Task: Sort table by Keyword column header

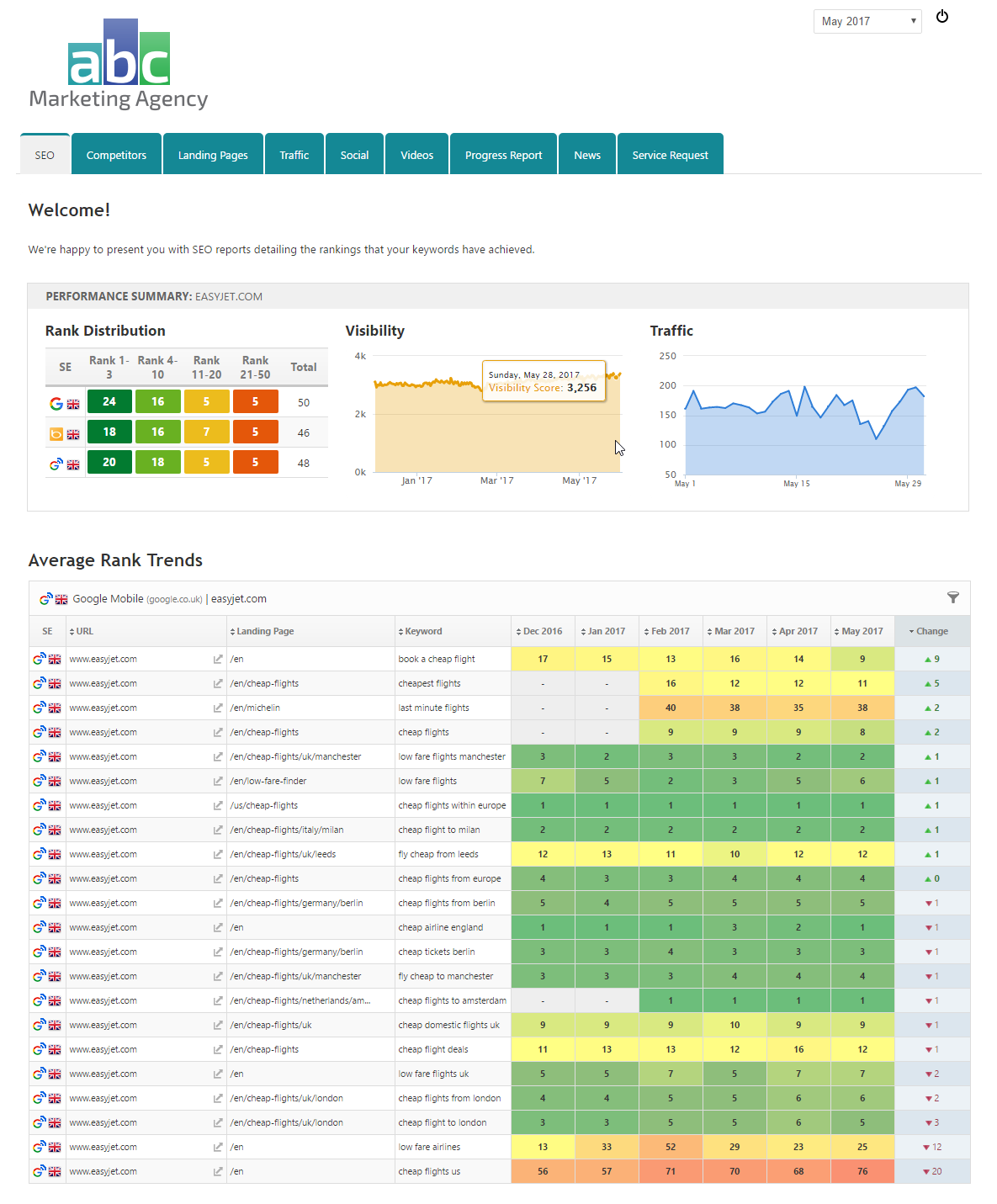Action: pos(423,631)
